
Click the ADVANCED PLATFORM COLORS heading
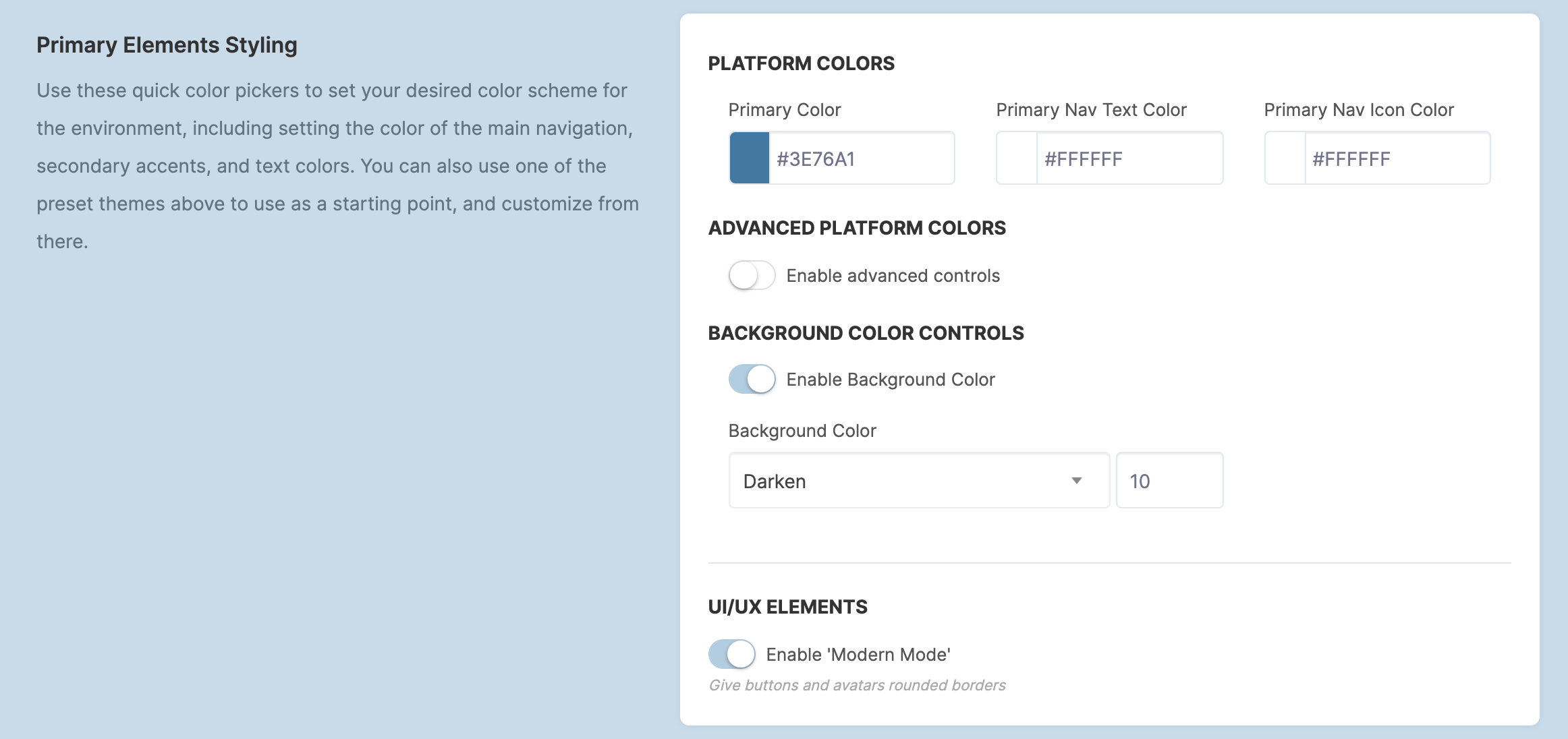[x=857, y=228]
